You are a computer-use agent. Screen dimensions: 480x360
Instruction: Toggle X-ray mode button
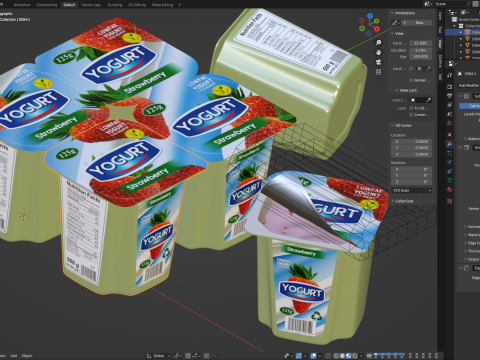pos(328,356)
